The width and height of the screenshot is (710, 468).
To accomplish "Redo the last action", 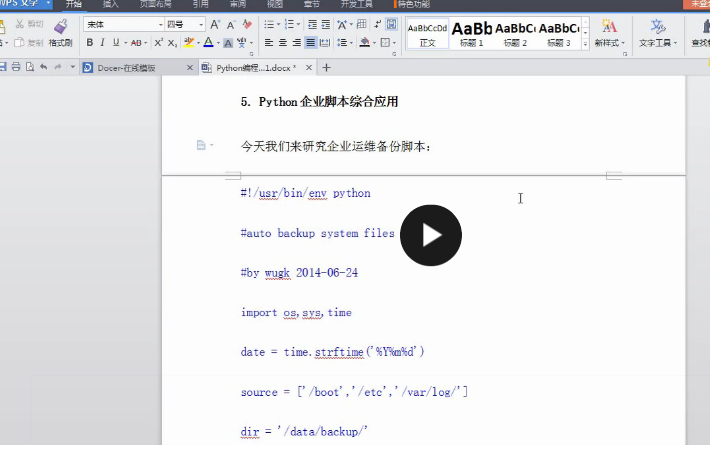I will point(58,67).
